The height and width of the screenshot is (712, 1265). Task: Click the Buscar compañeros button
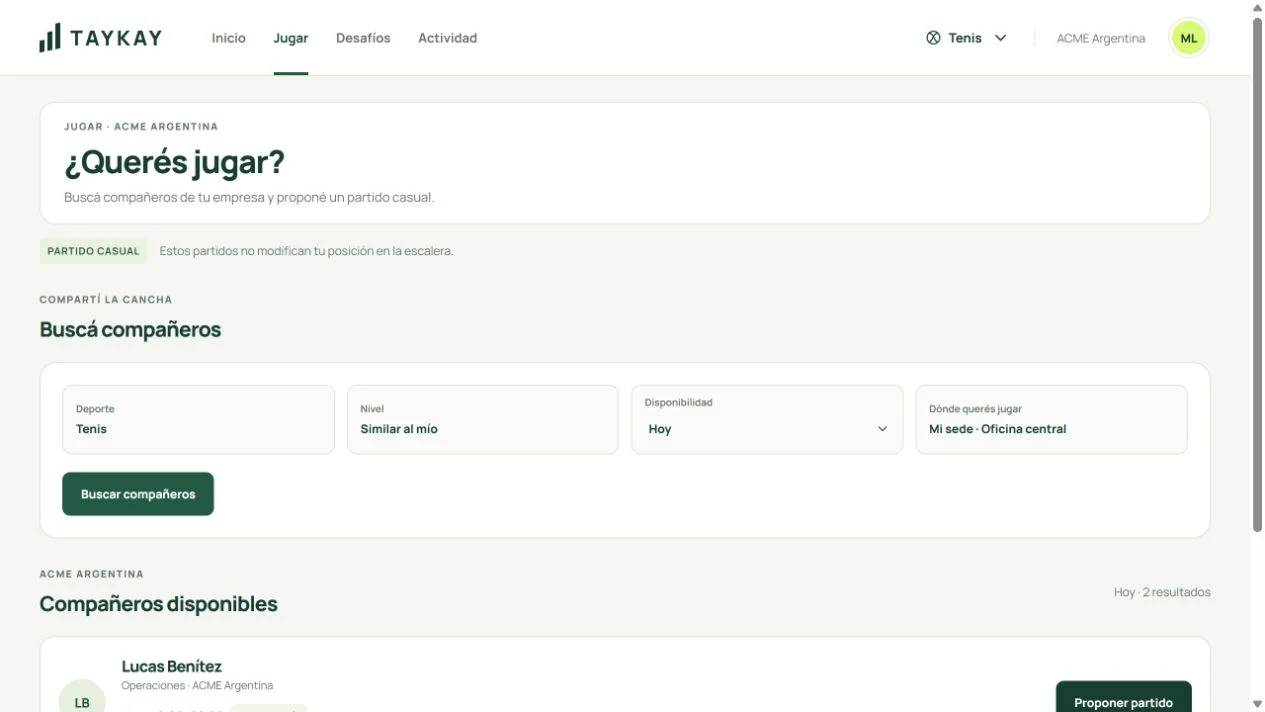coord(138,494)
